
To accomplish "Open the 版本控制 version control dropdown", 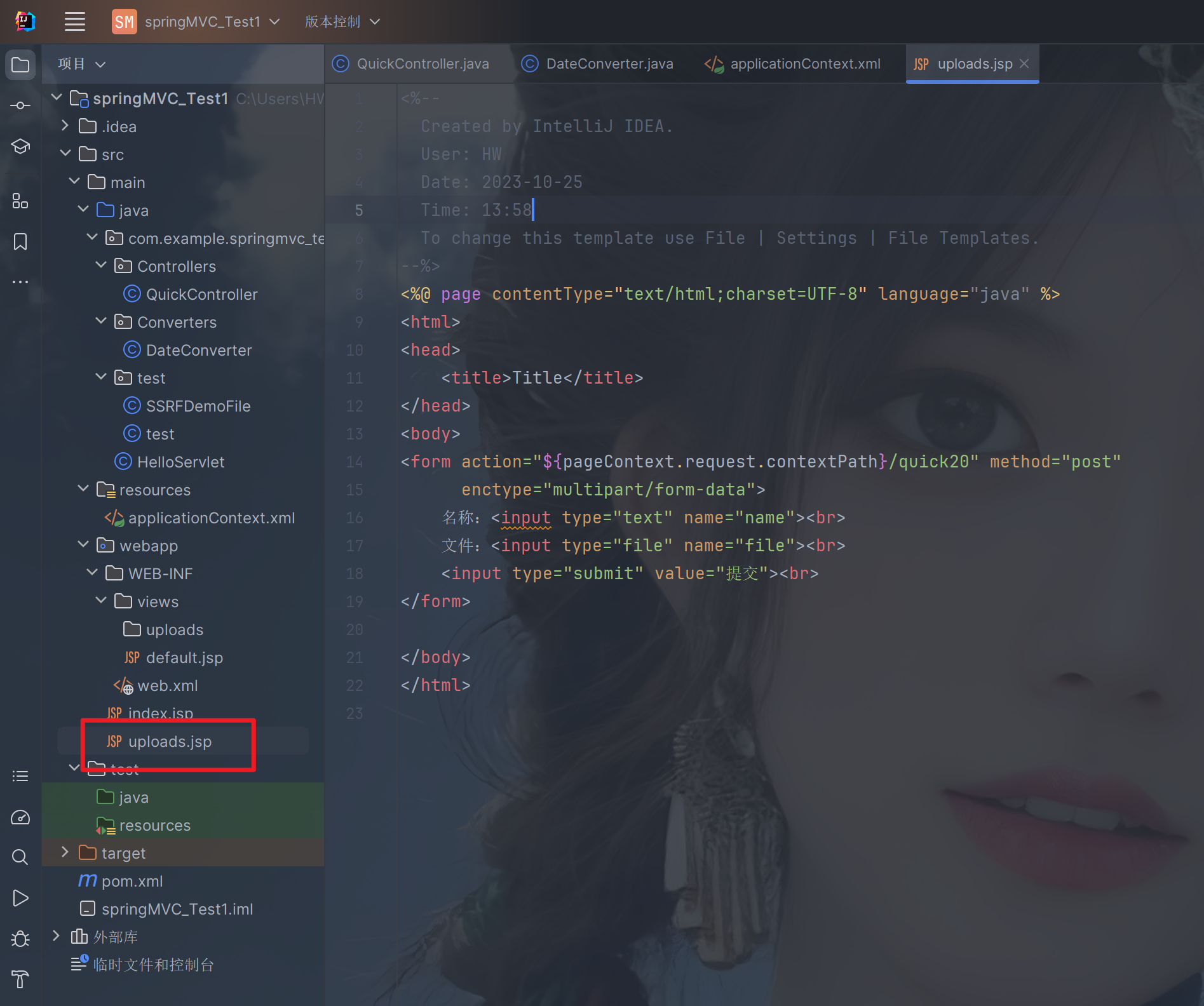I will click(x=342, y=22).
